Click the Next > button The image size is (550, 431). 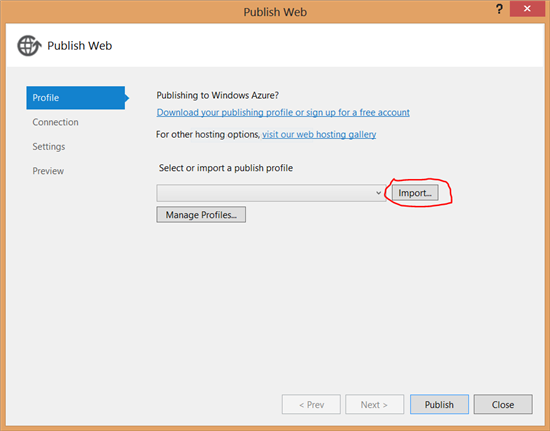(375, 404)
